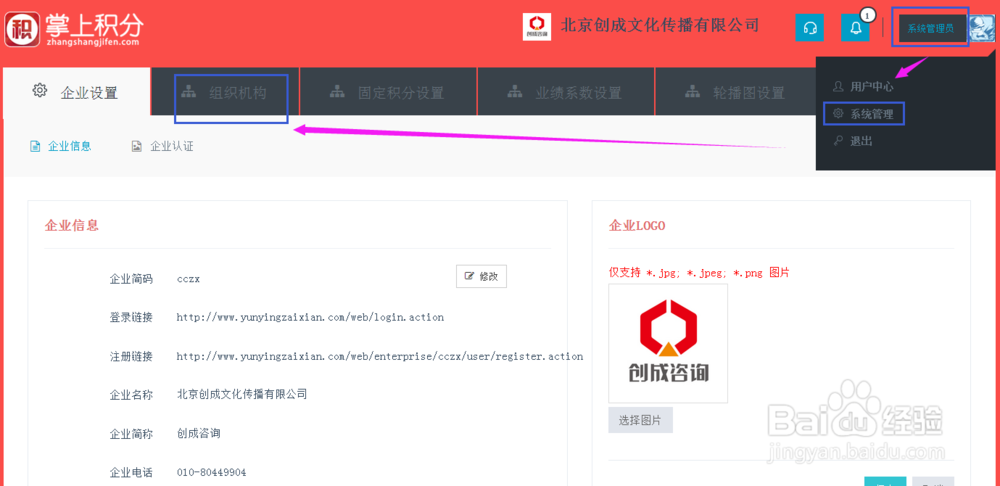The height and width of the screenshot is (486, 1000).
Task: Click the hierarchy icon on 固定积分设置 tab
Action: click(x=337, y=92)
